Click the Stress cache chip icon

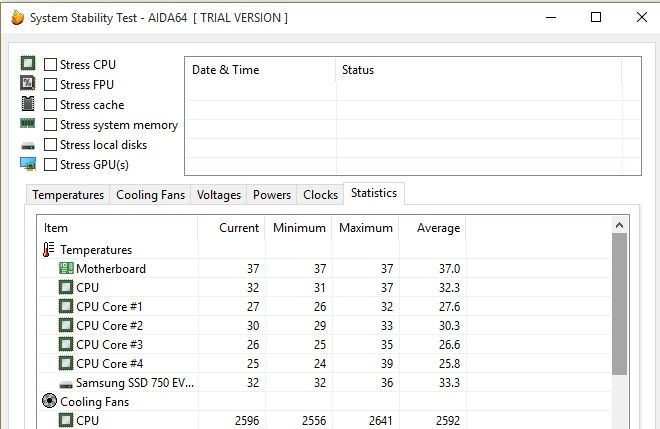28,104
